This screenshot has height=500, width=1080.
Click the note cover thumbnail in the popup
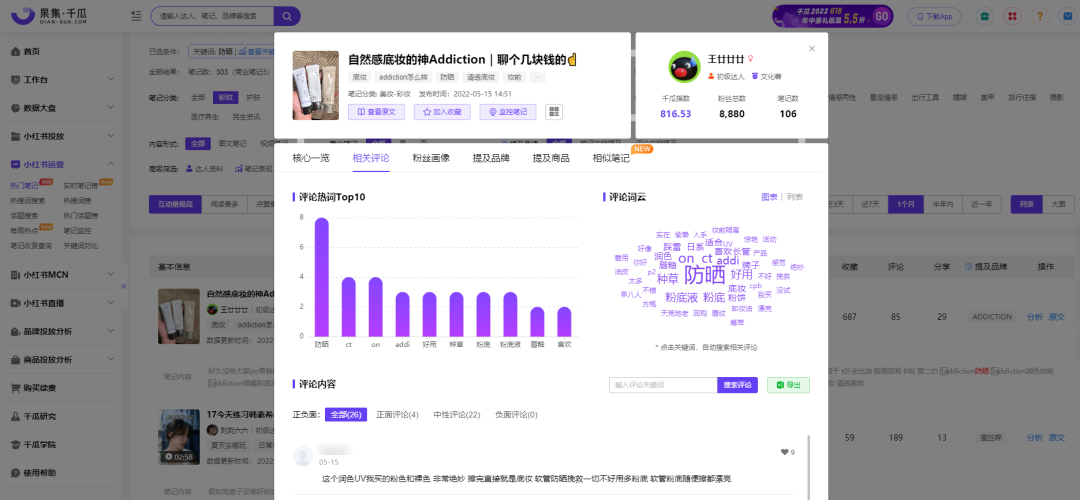pyautogui.click(x=315, y=85)
